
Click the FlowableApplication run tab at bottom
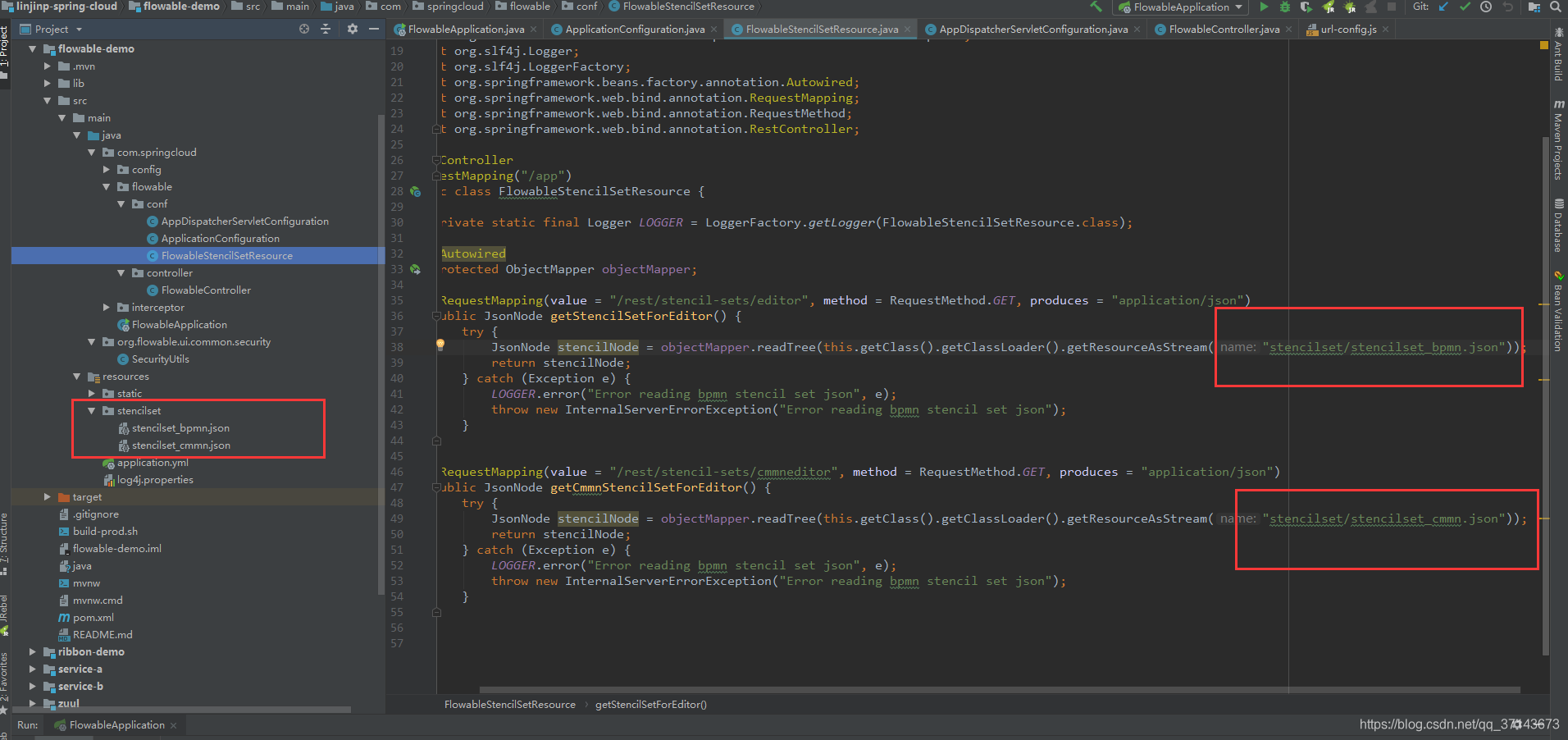click(116, 725)
